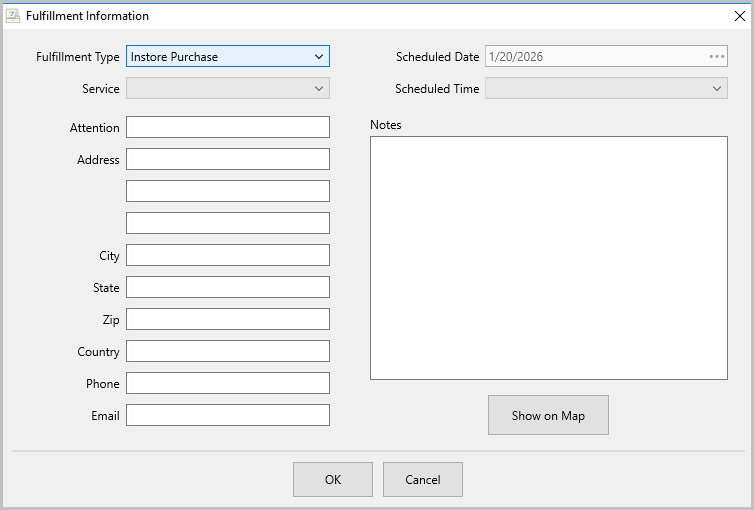Click the Zip input field

pos(227,319)
